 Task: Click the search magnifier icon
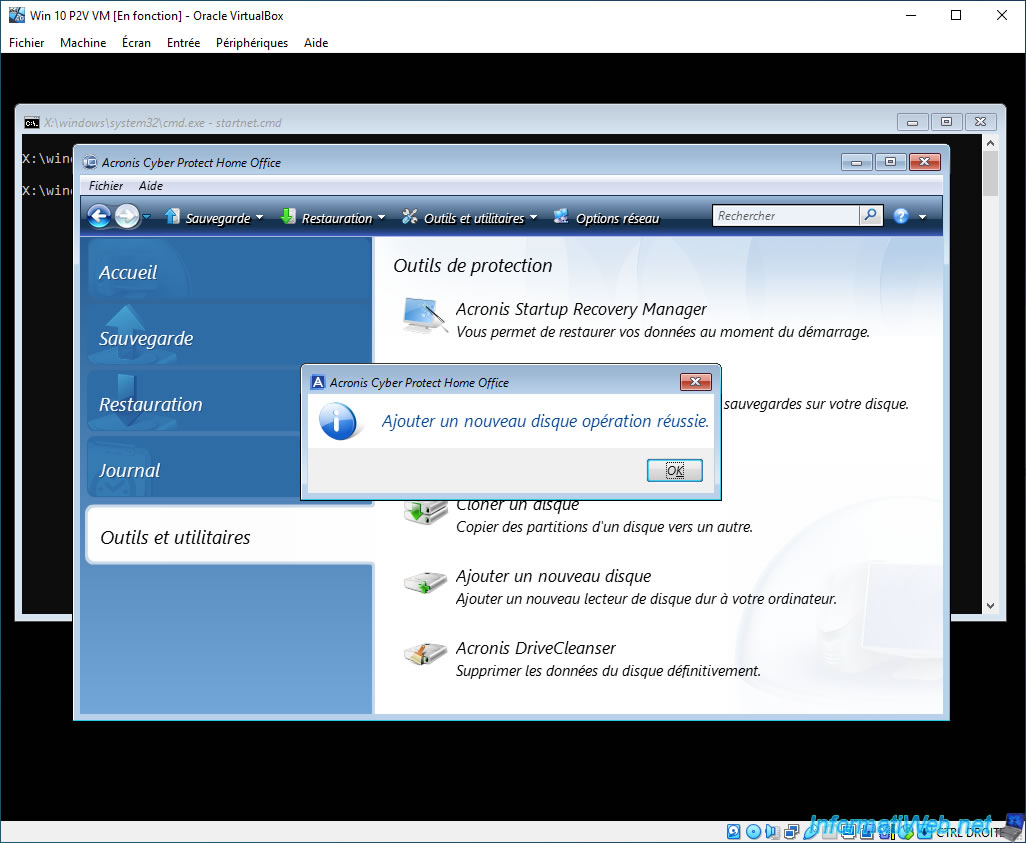click(870, 215)
